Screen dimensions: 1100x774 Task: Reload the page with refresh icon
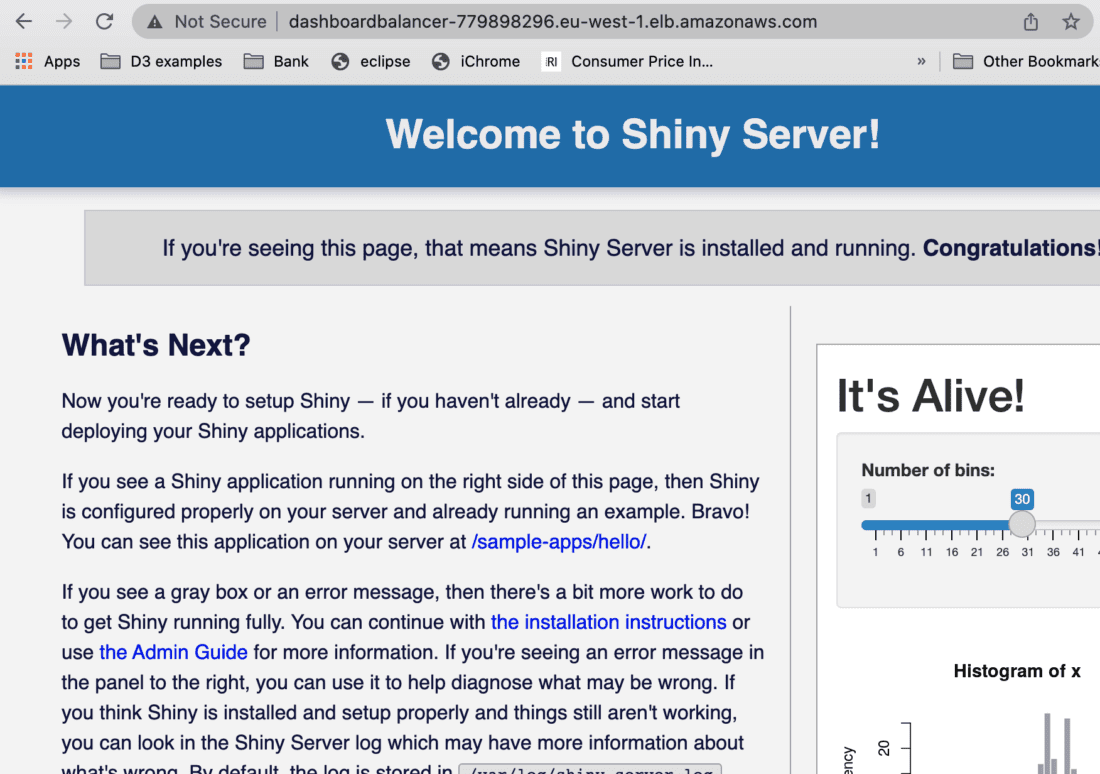point(104,21)
